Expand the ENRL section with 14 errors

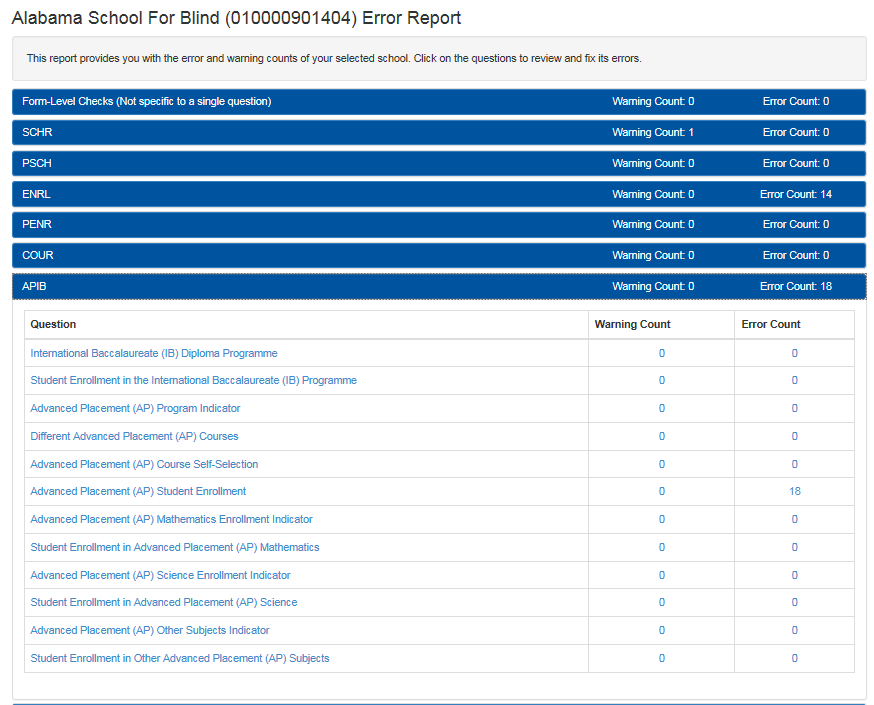tap(37, 194)
